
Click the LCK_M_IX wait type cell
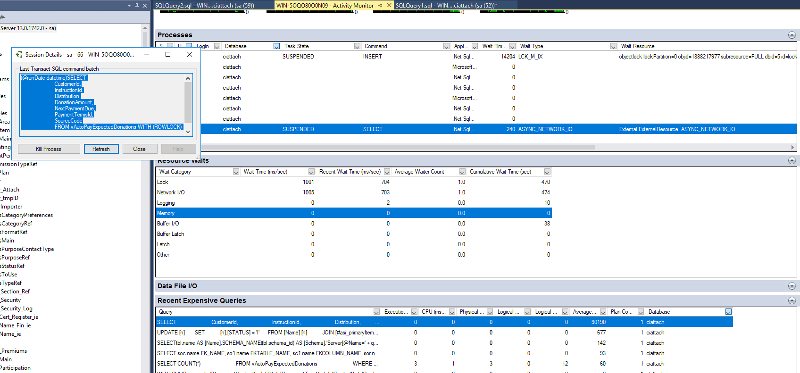531,57
